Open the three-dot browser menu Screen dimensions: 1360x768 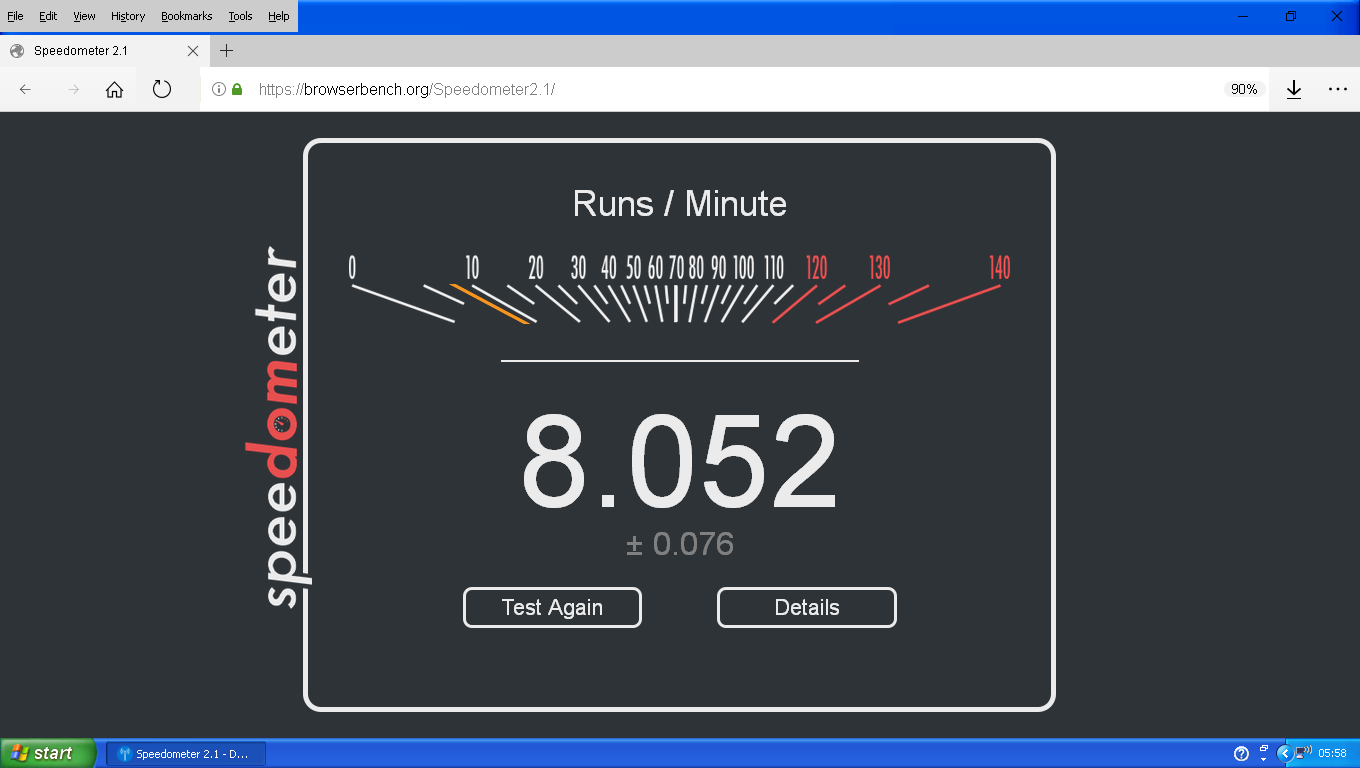pos(1338,89)
